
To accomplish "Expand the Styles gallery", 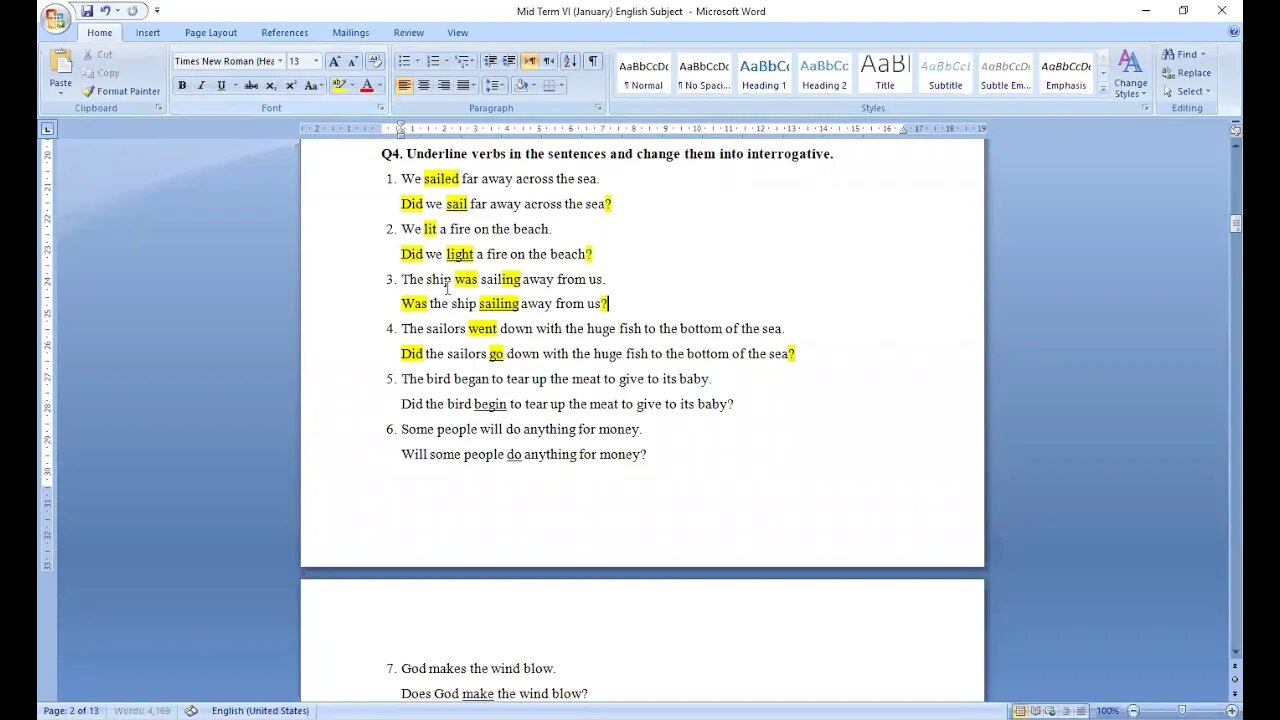I will coord(1103,90).
